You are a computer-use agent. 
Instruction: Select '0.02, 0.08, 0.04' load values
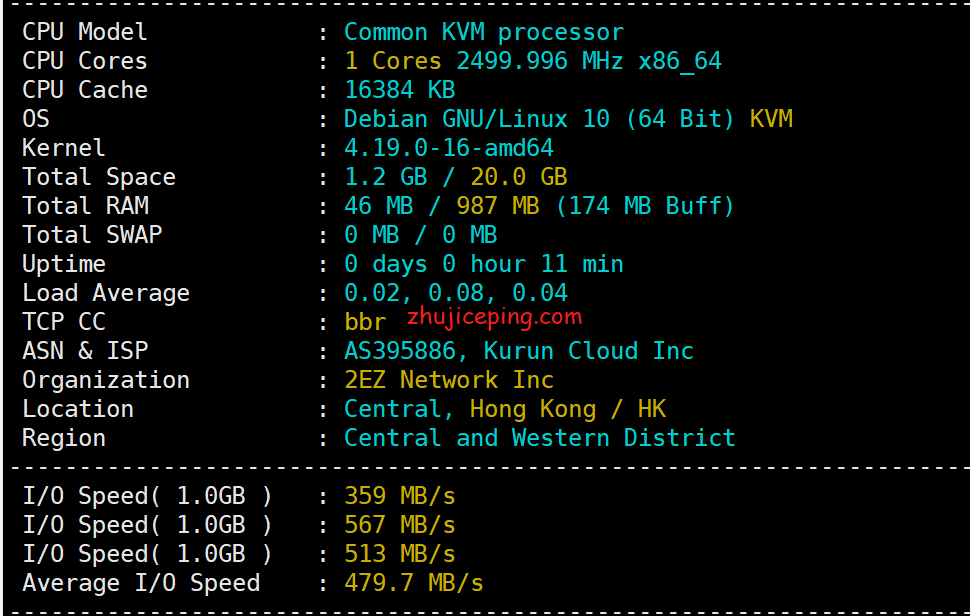tap(456, 293)
